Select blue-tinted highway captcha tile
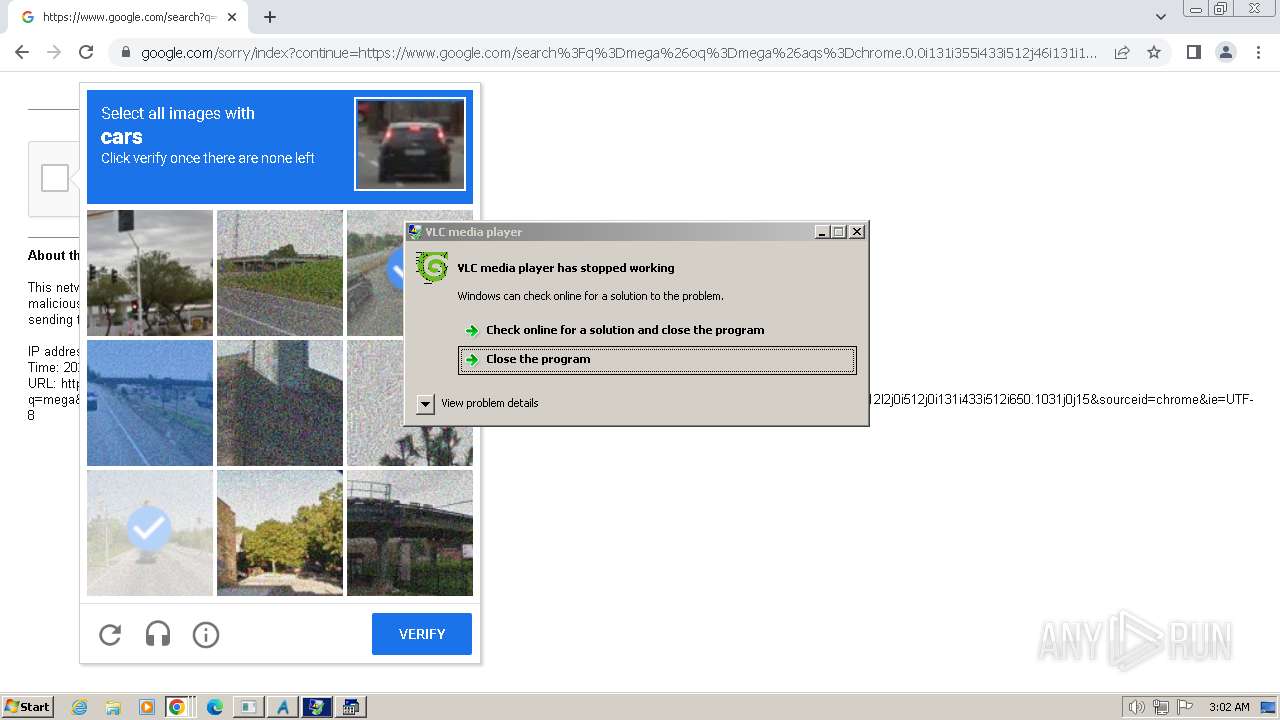This screenshot has height=720, width=1280. pyautogui.click(x=150, y=403)
